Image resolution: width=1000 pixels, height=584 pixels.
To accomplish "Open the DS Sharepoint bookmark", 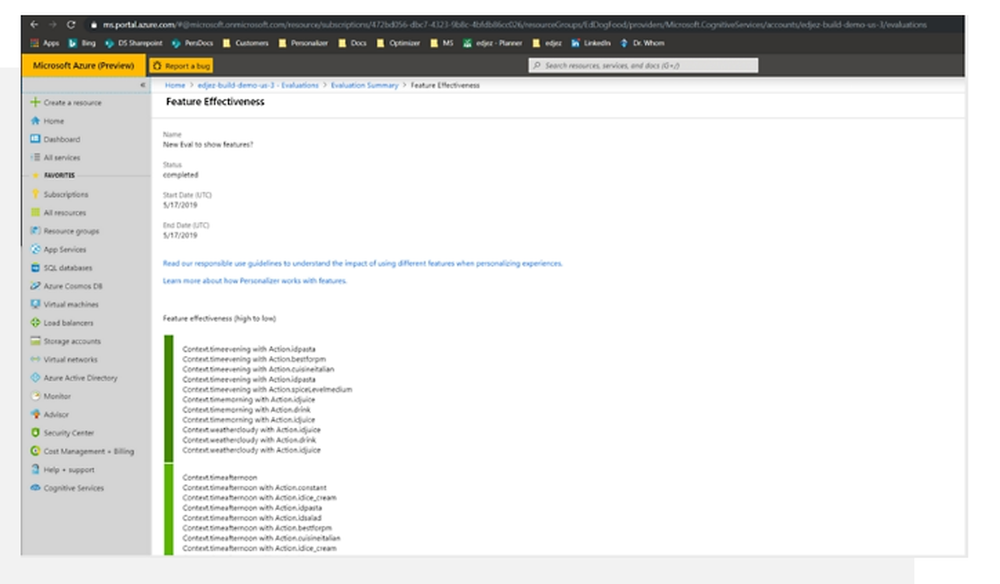I will pyautogui.click(x=133, y=43).
